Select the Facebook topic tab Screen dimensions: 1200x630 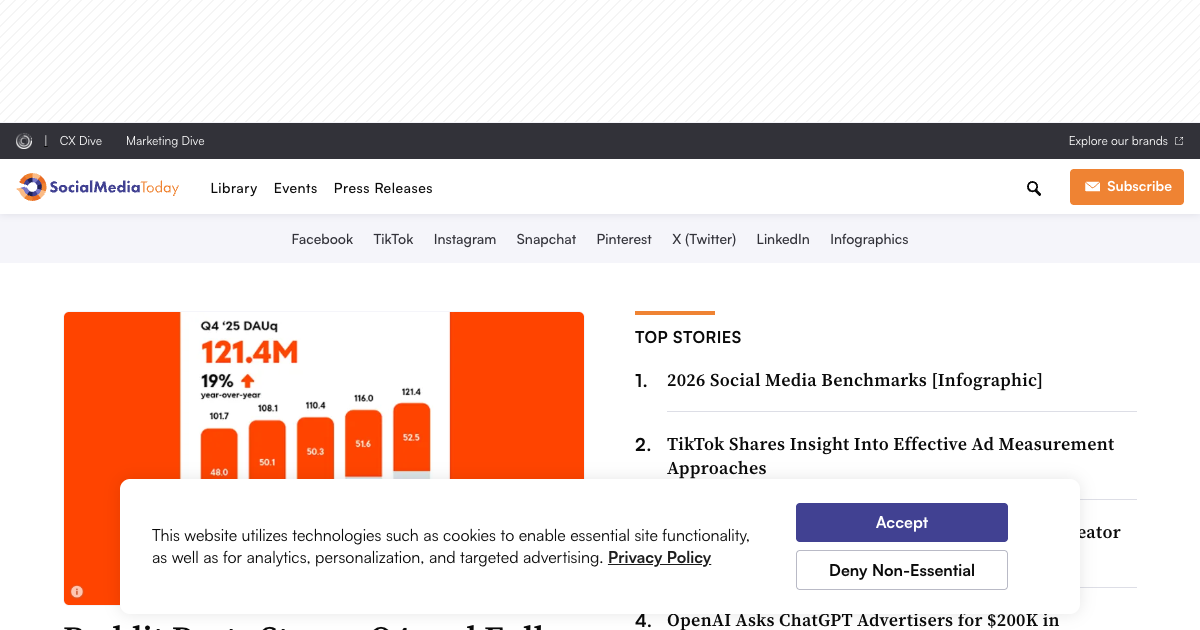click(x=322, y=239)
